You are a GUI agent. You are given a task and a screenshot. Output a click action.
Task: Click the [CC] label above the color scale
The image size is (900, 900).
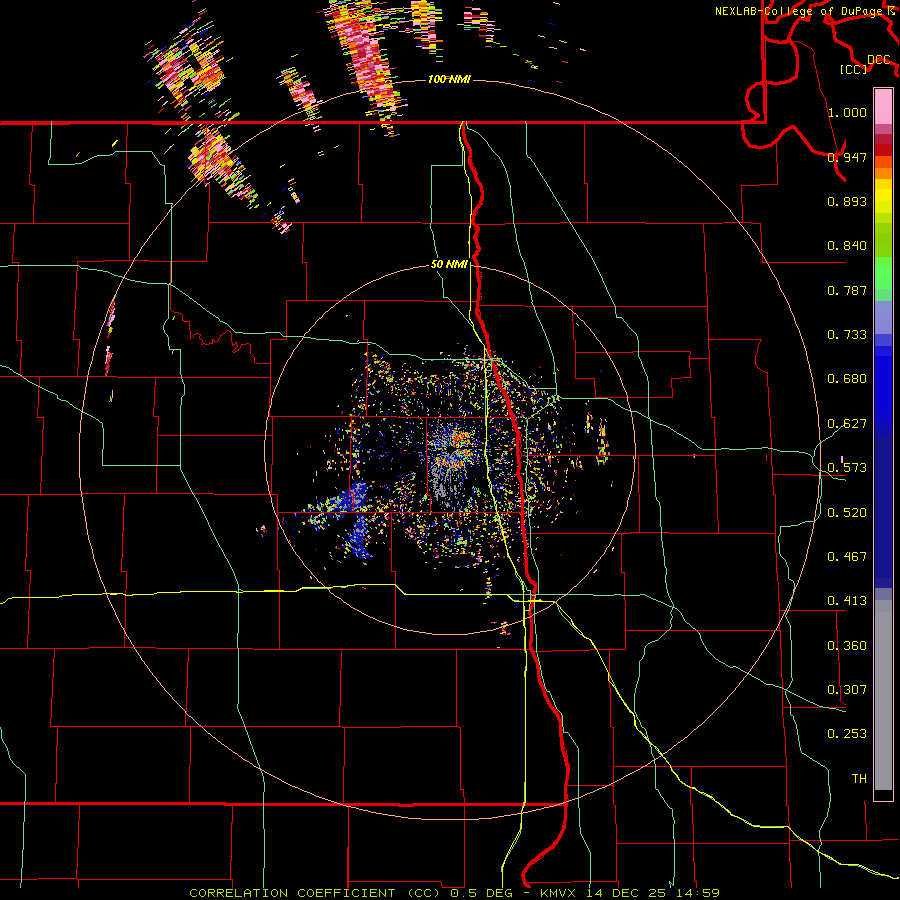(853, 69)
